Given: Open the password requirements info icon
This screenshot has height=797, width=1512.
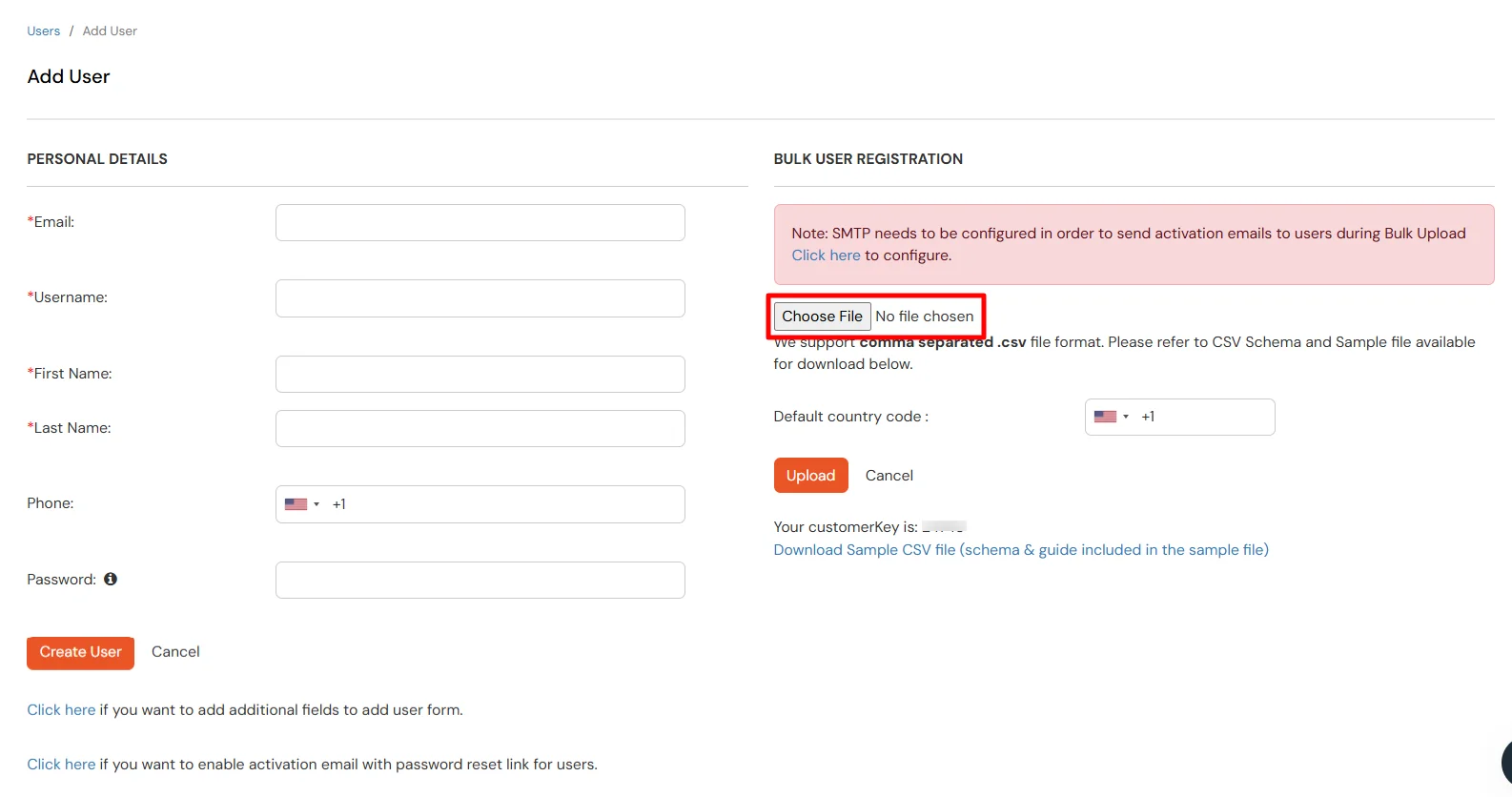Looking at the screenshot, I should pyautogui.click(x=111, y=579).
